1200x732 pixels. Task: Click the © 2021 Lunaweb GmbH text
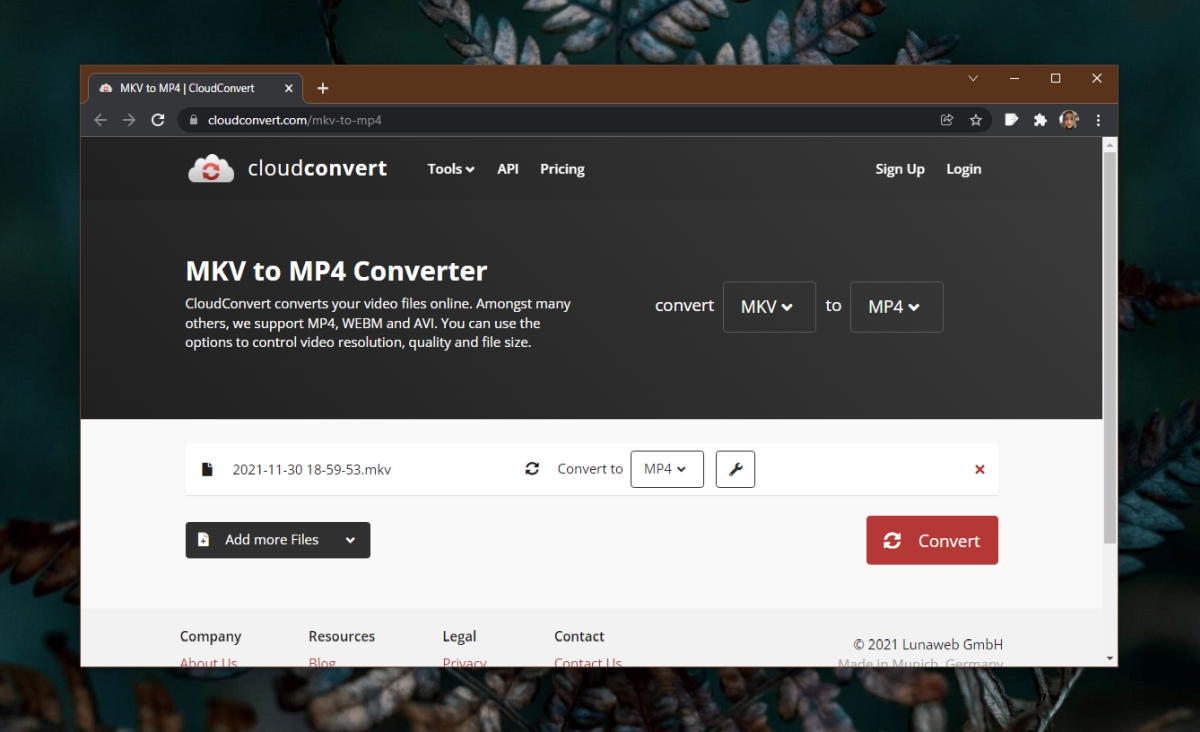click(928, 644)
